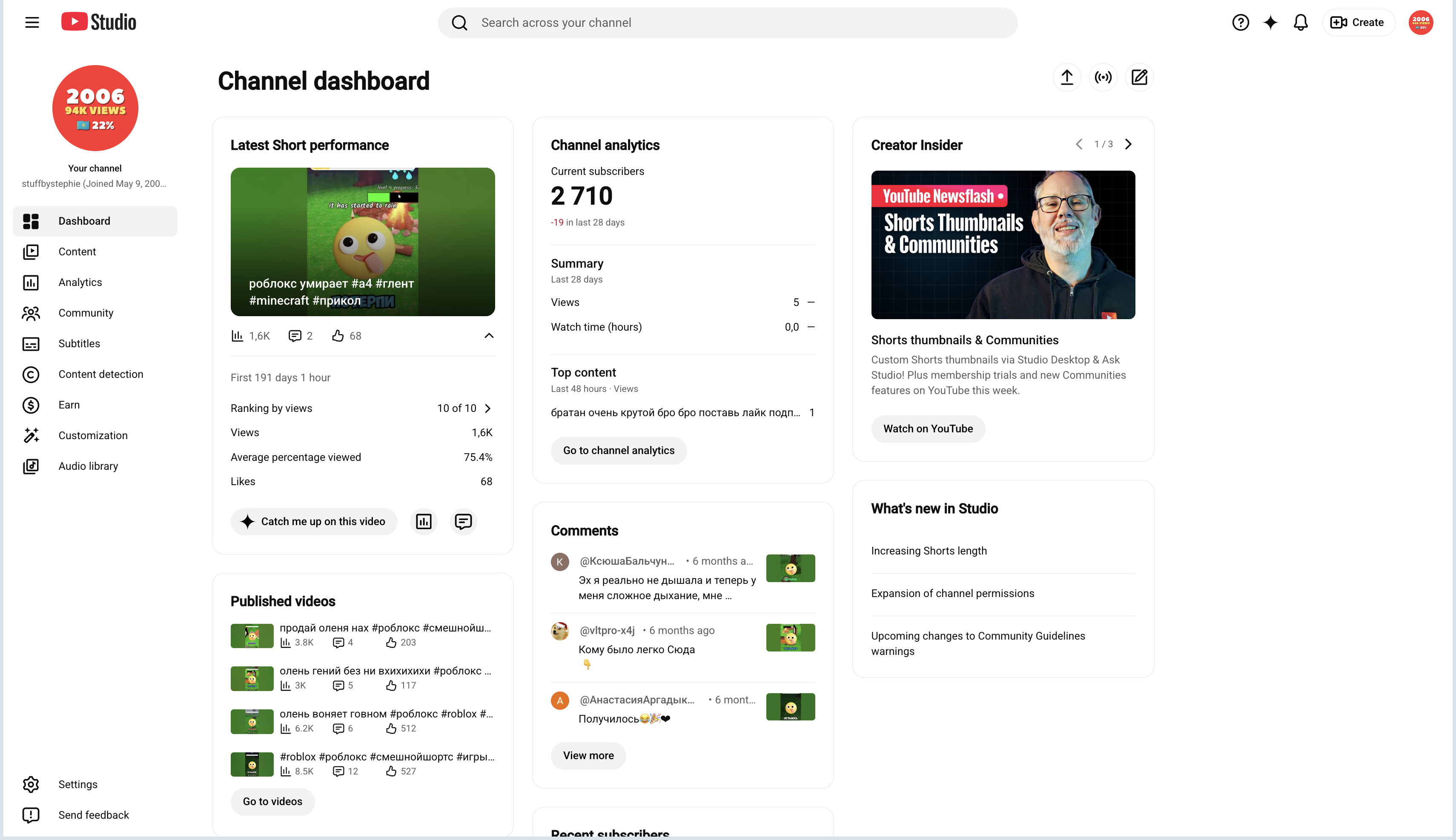
Task: Open the Help question mark icon
Action: coord(1240,23)
